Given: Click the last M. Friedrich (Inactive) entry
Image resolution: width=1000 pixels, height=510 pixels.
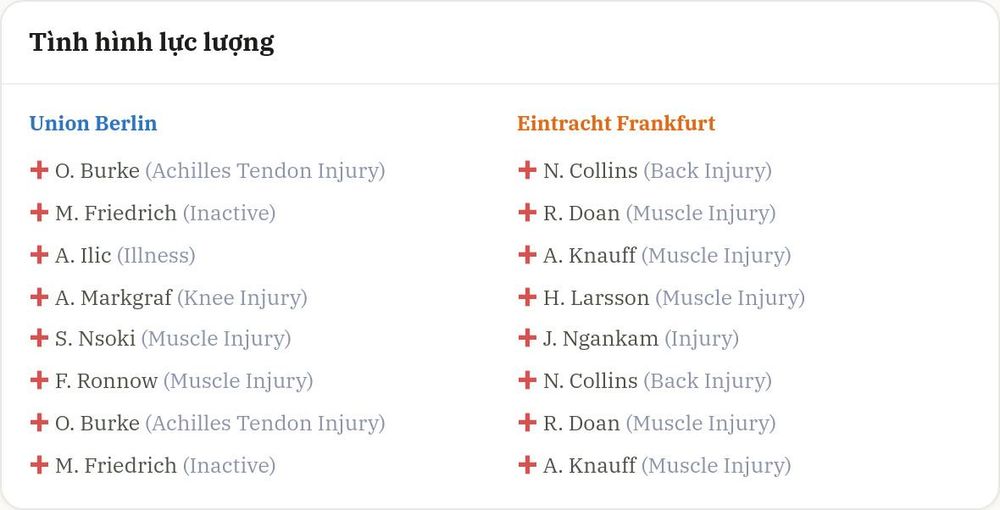Looking at the screenshot, I should pos(165,466).
